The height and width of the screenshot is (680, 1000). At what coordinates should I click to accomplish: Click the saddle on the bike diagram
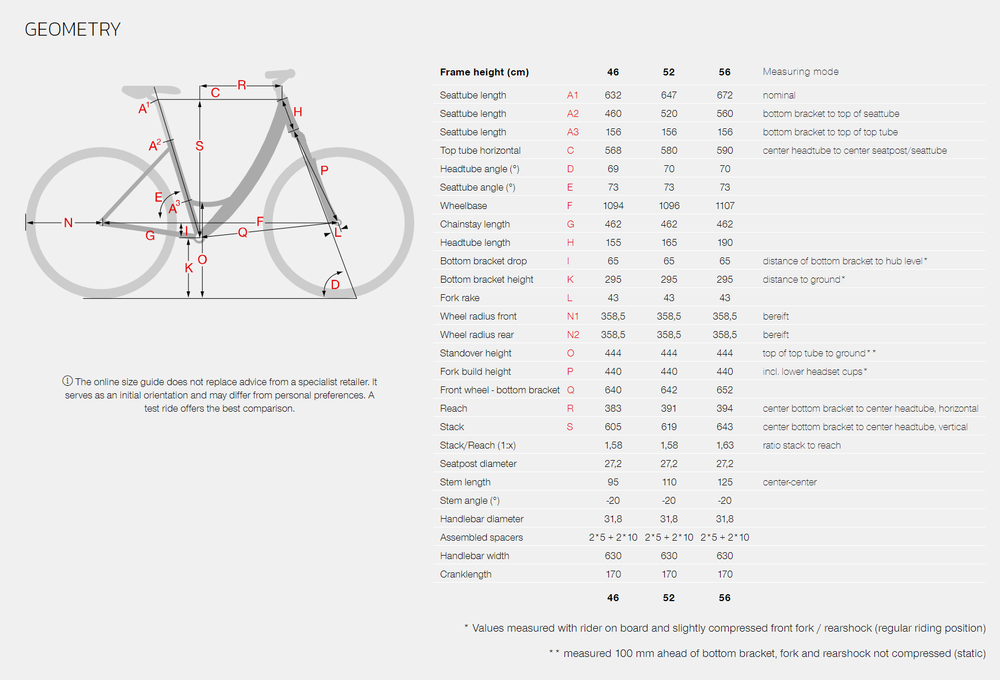[x=157, y=86]
